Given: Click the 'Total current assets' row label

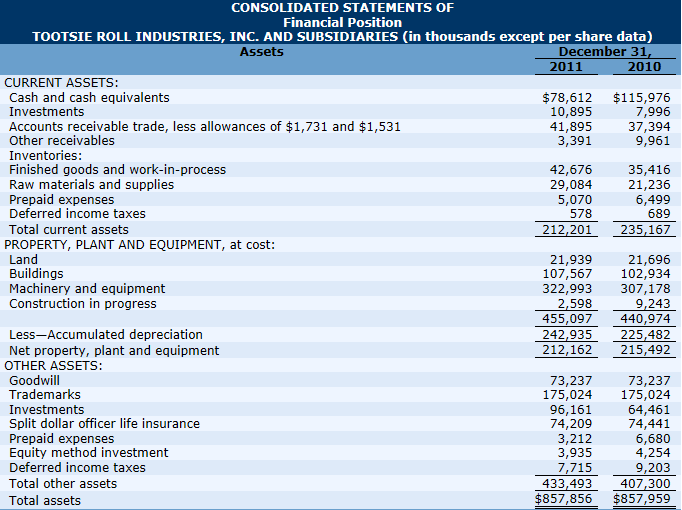Looking at the screenshot, I should 69,230.
